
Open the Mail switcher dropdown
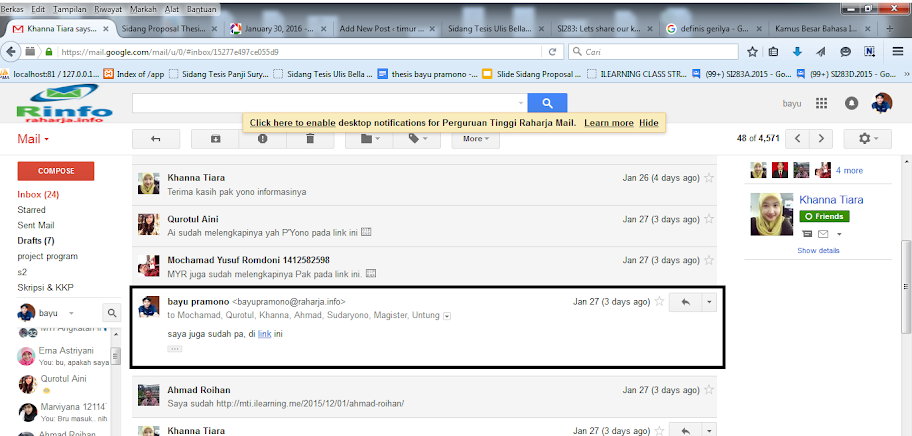click(33, 139)
